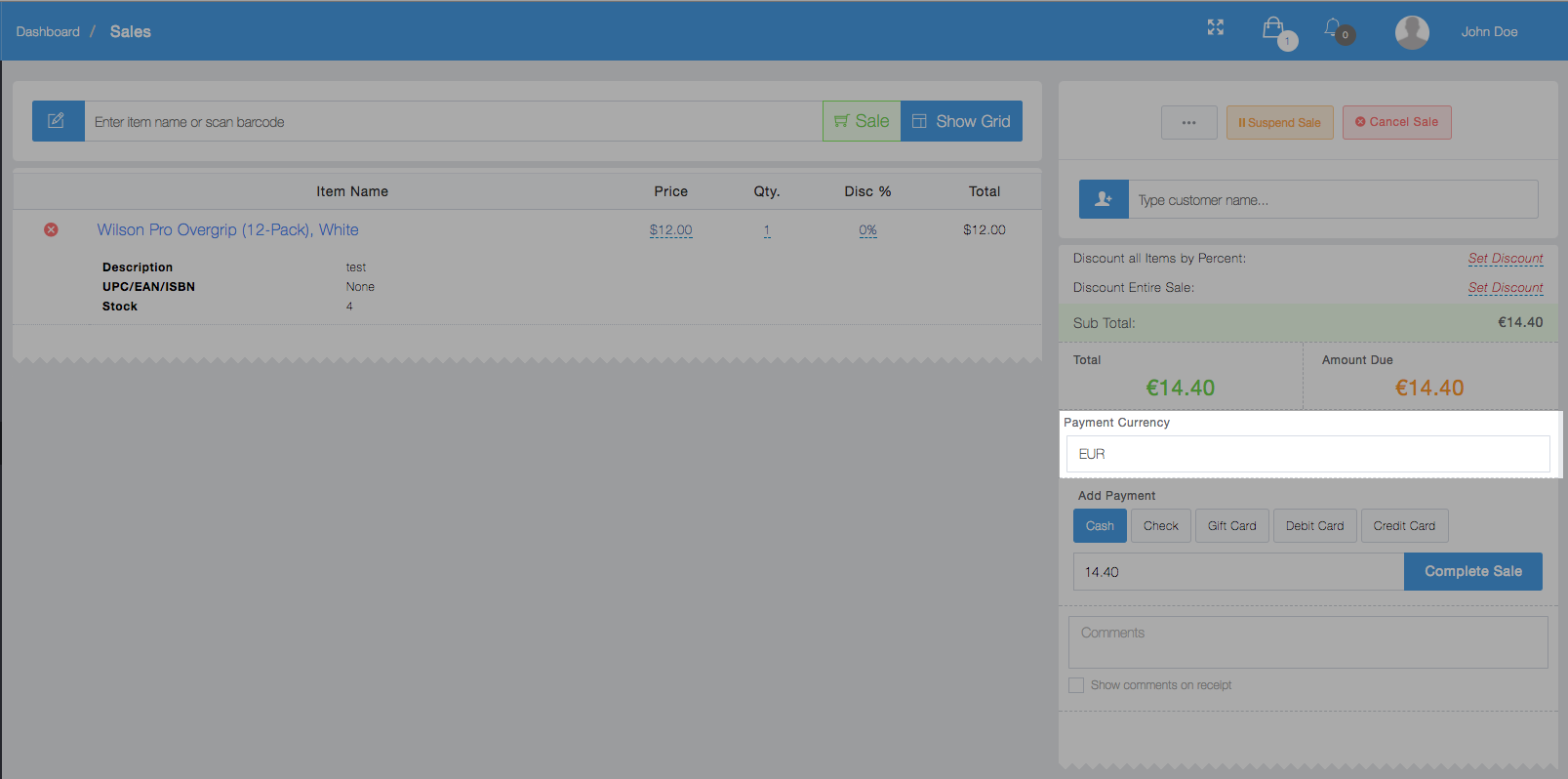Focus the item name or barcode field

(x=453, y=122)
